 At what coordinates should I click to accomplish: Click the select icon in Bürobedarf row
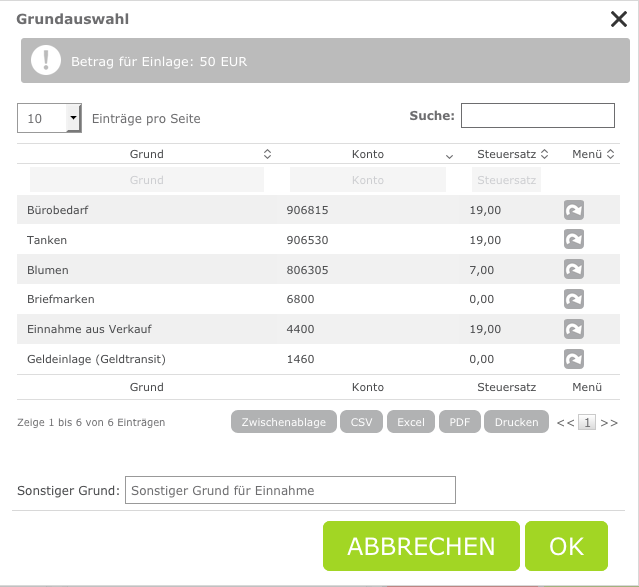(x=574, y=210)
